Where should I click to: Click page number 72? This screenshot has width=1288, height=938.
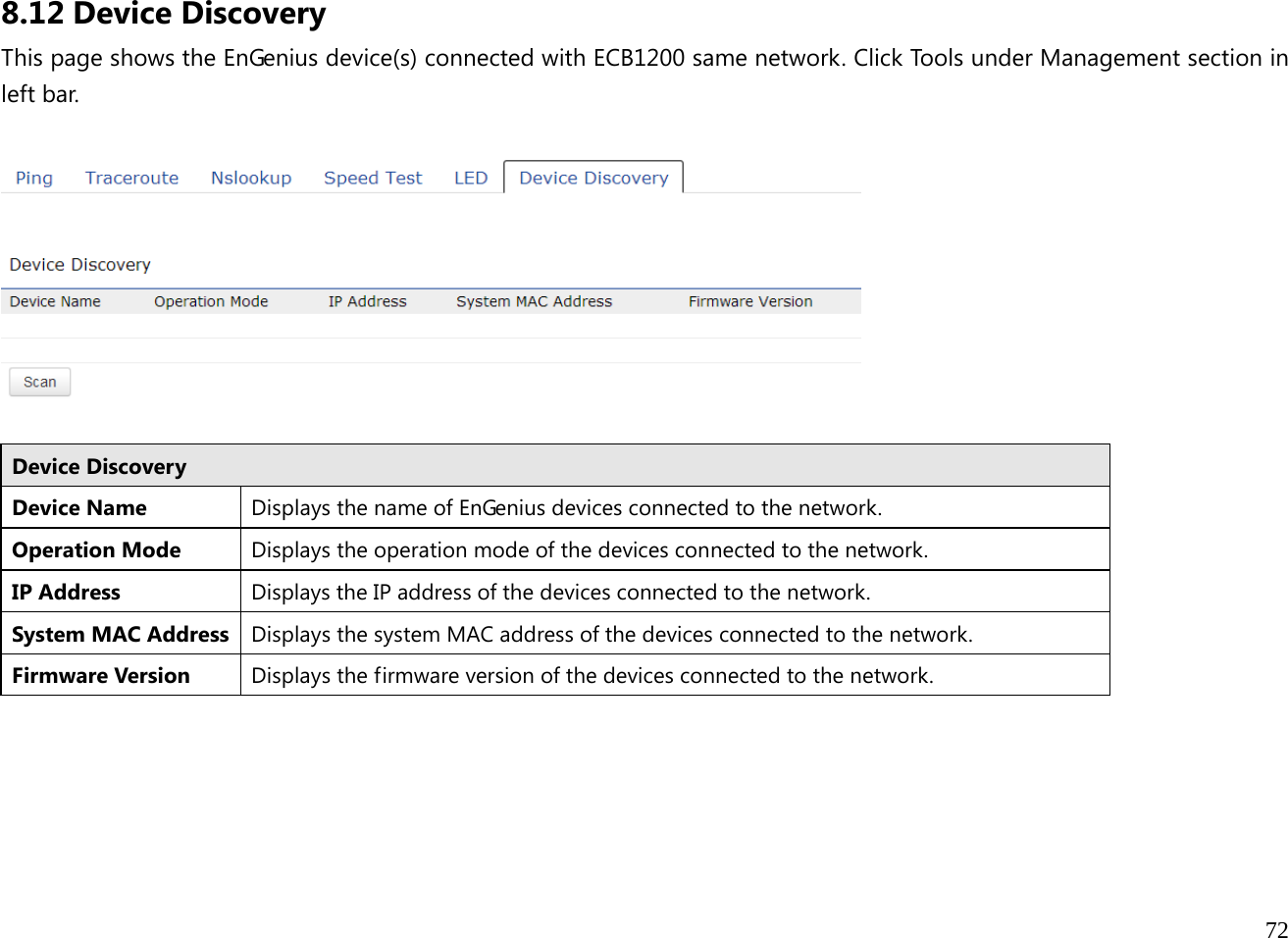1275,929
